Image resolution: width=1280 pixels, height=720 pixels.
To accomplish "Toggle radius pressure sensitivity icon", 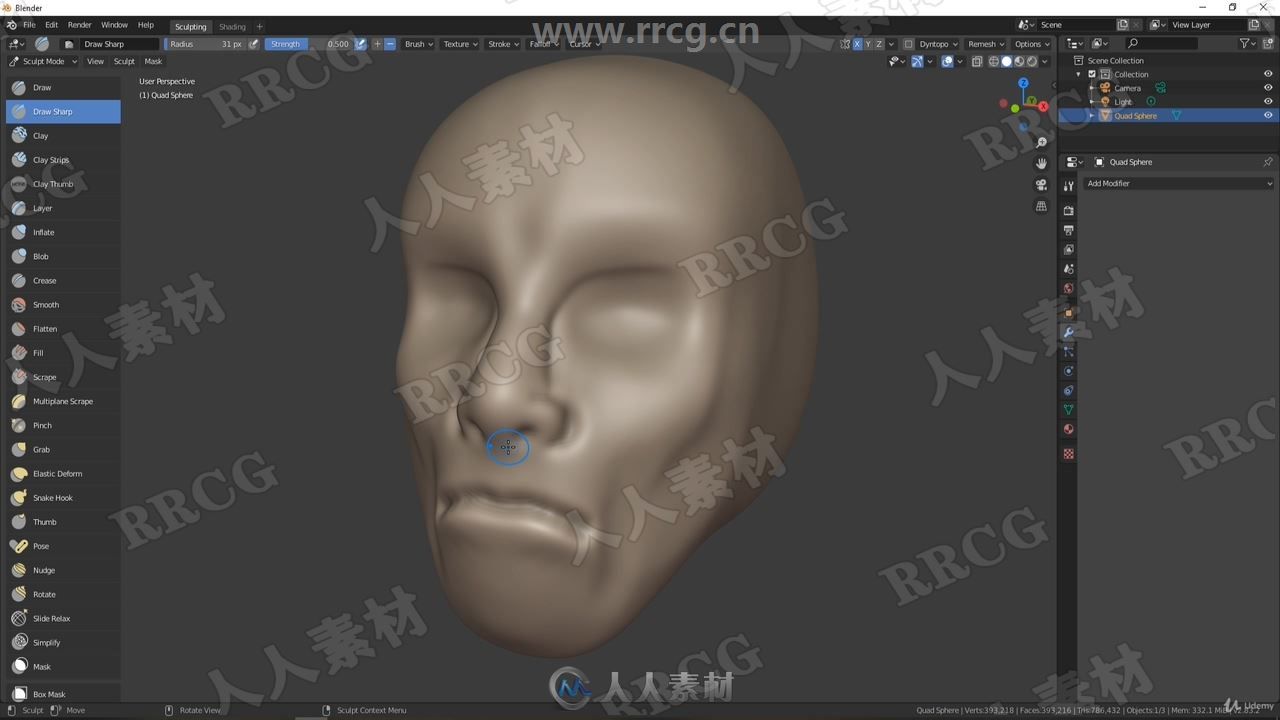I will [x=254, y=44].
